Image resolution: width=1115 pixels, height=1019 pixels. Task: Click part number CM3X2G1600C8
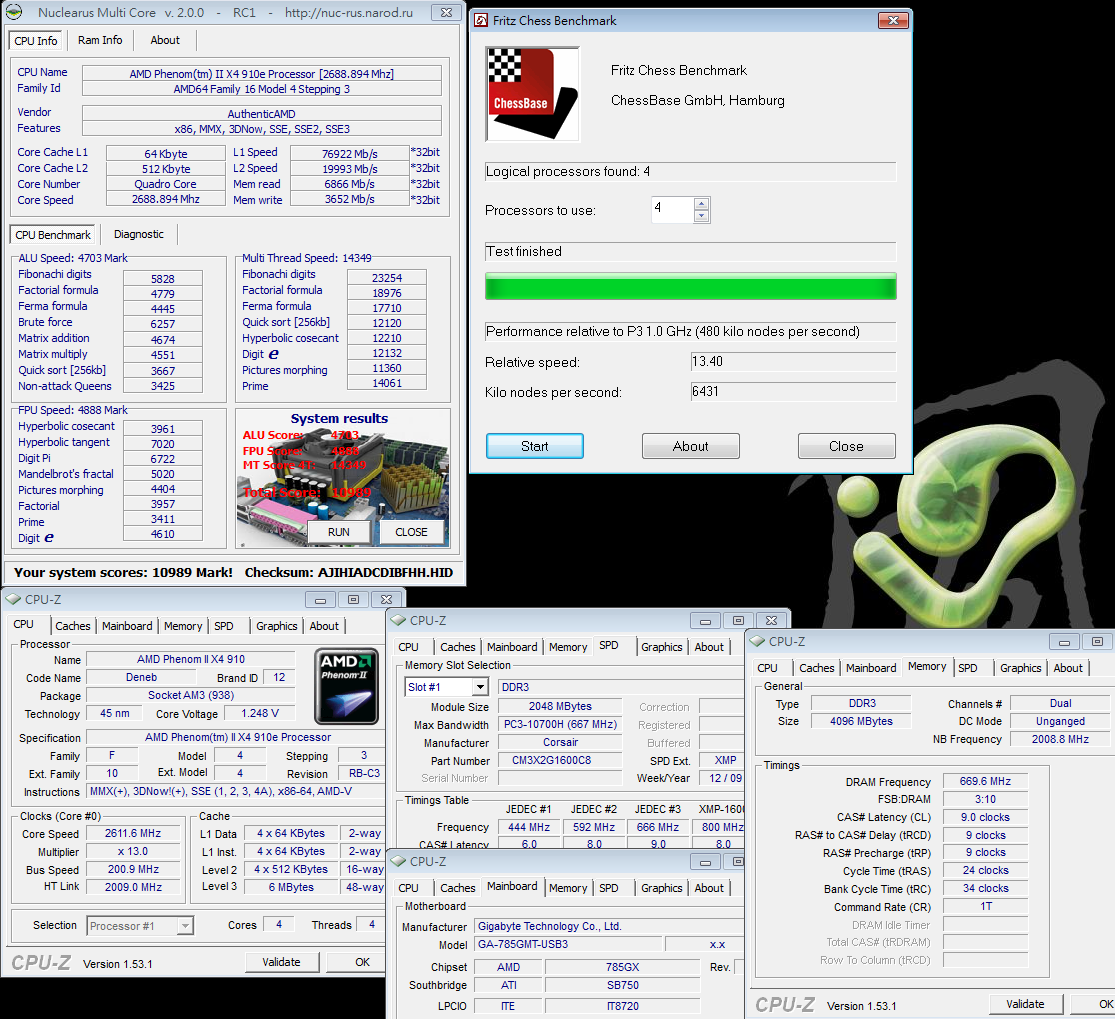[x=561, y=760]
